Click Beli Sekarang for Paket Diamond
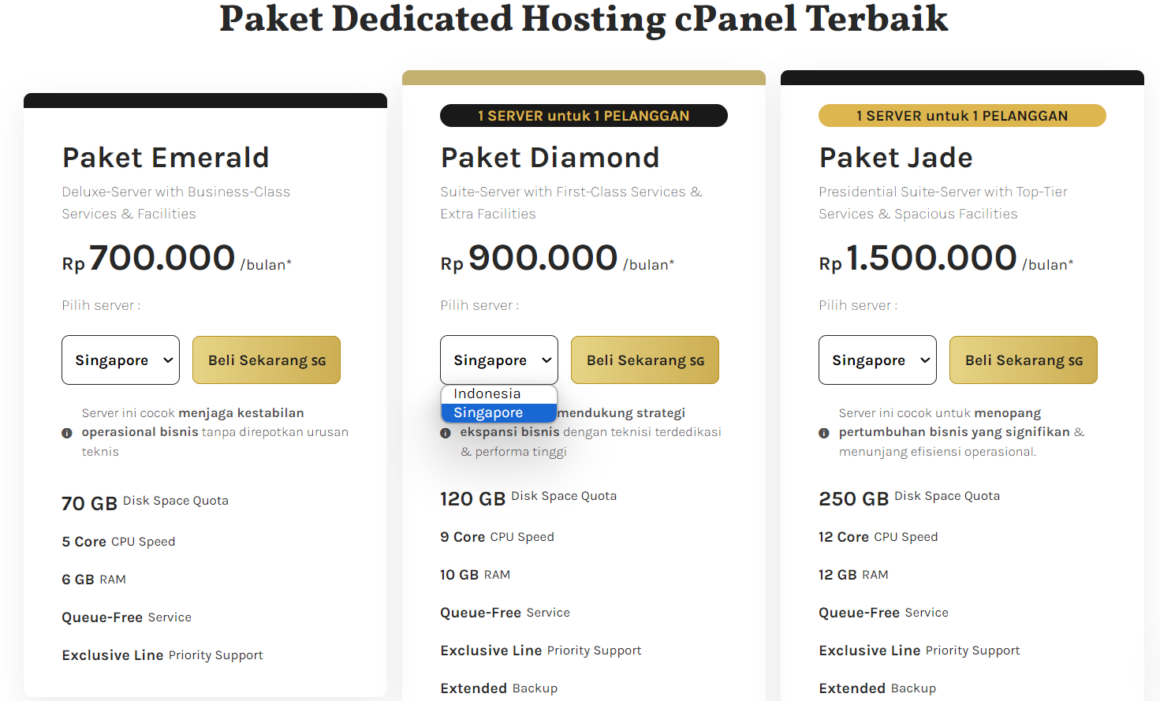 coord(644,359)
